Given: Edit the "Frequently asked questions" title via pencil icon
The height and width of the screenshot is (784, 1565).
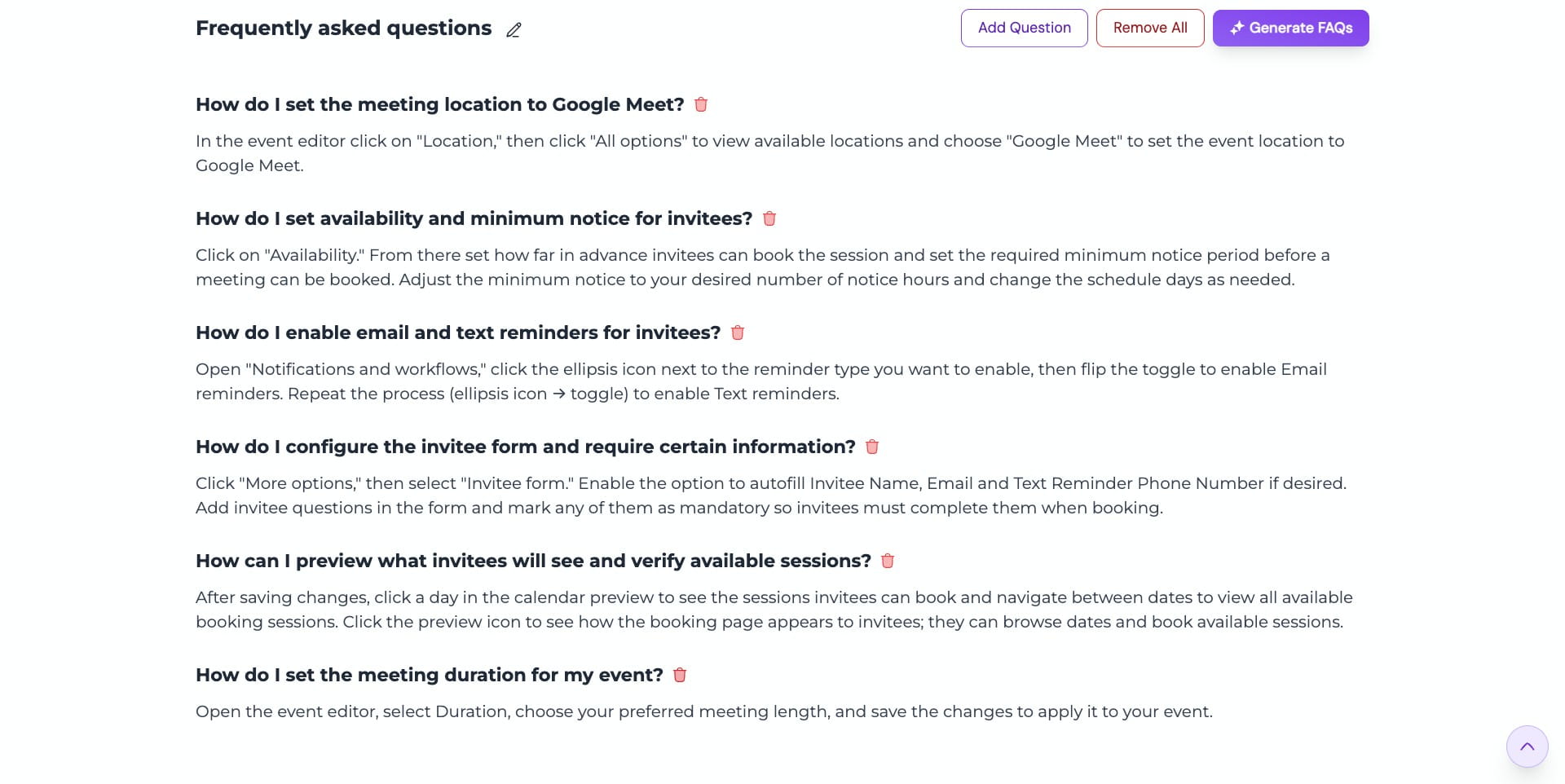Looking at the screenshot, I should point(513,30).
